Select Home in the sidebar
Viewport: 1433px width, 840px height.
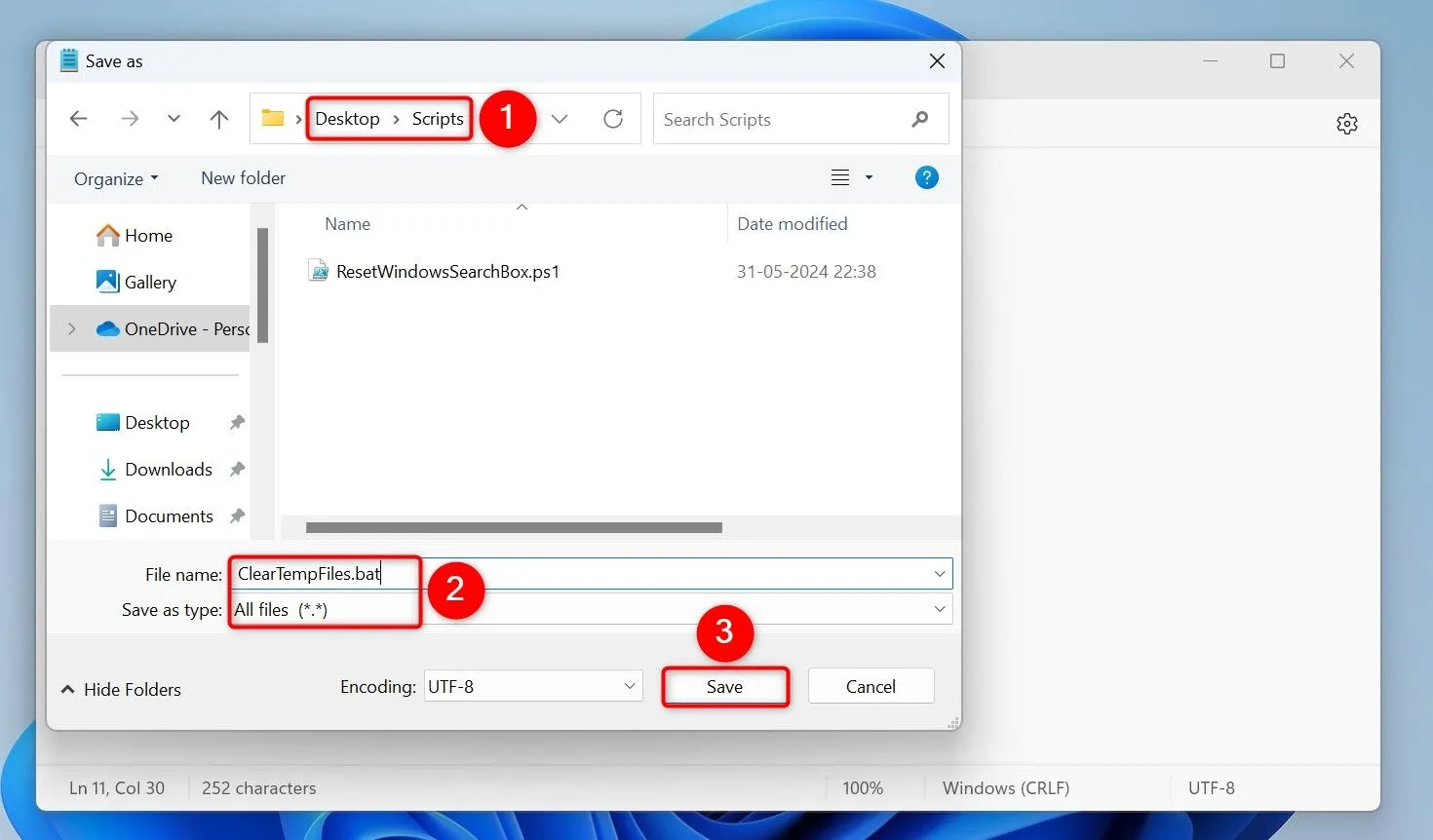(147, 235)
